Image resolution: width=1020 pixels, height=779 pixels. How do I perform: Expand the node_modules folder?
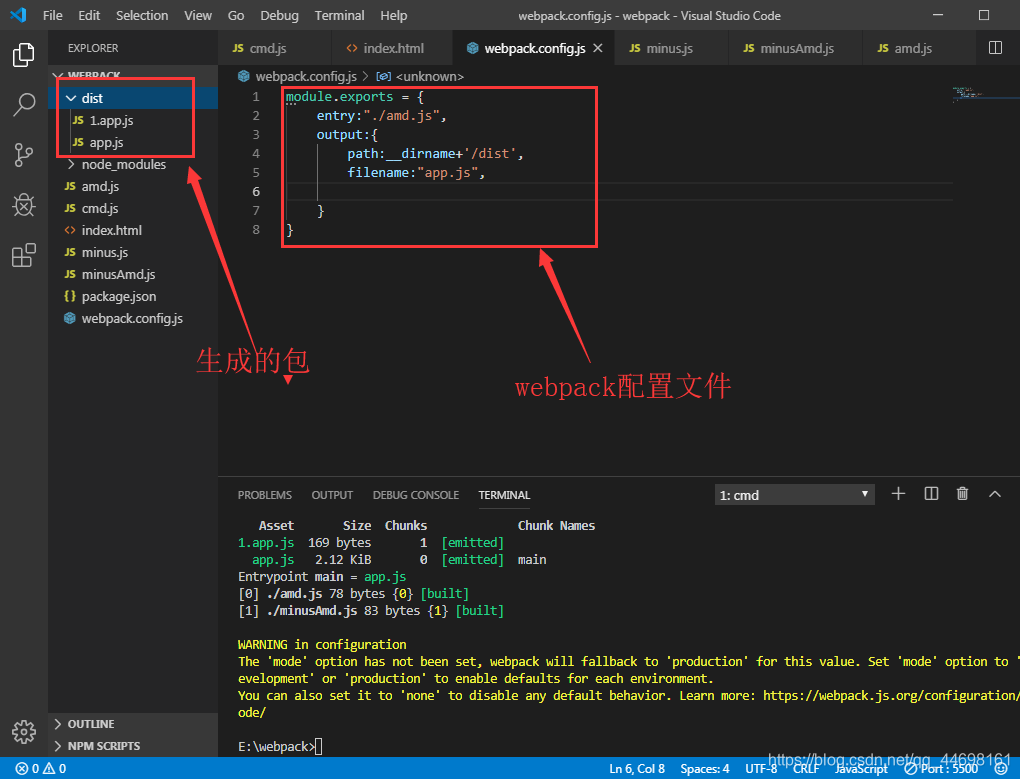click(x=124, y=165)
